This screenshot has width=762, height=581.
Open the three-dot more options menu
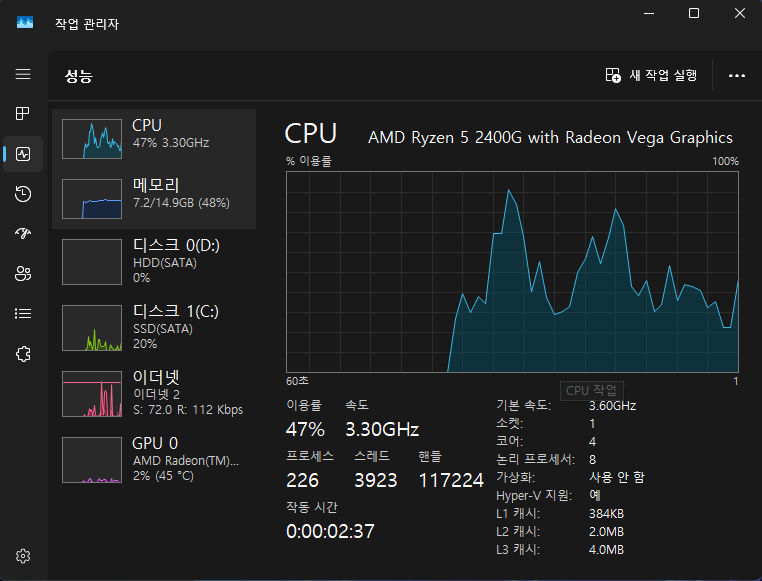pyautogui.click(x=737, y=75)
